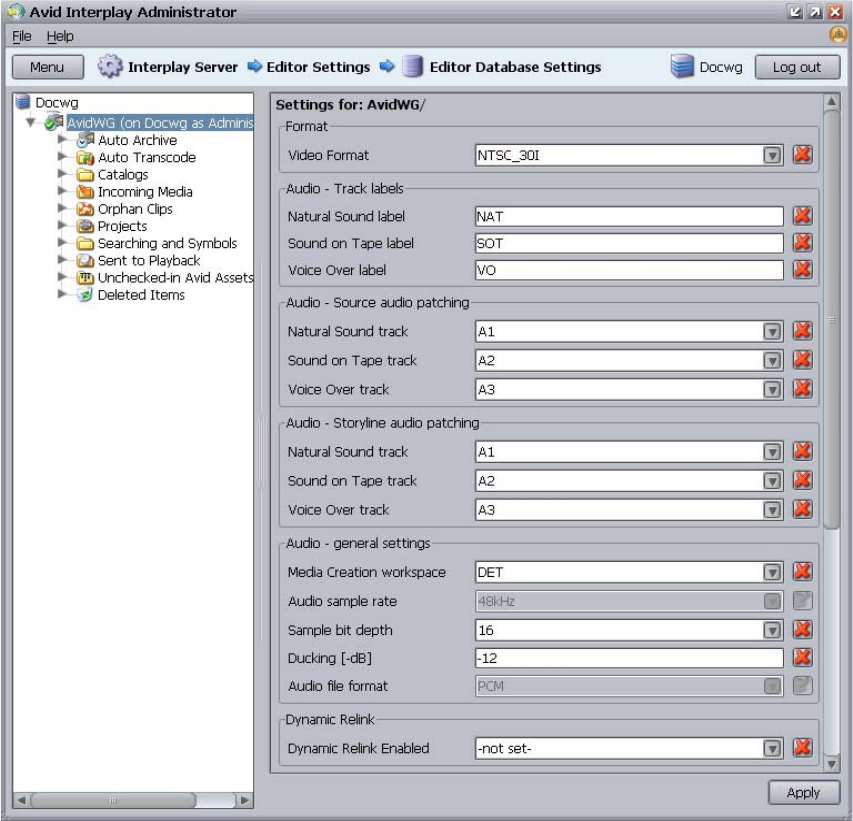Image resolution: width=853 pixels, height=821 pixels.
Task: Reset the Sound on Tape label red X
Action: pyautogui.click(x=802, y=243)
